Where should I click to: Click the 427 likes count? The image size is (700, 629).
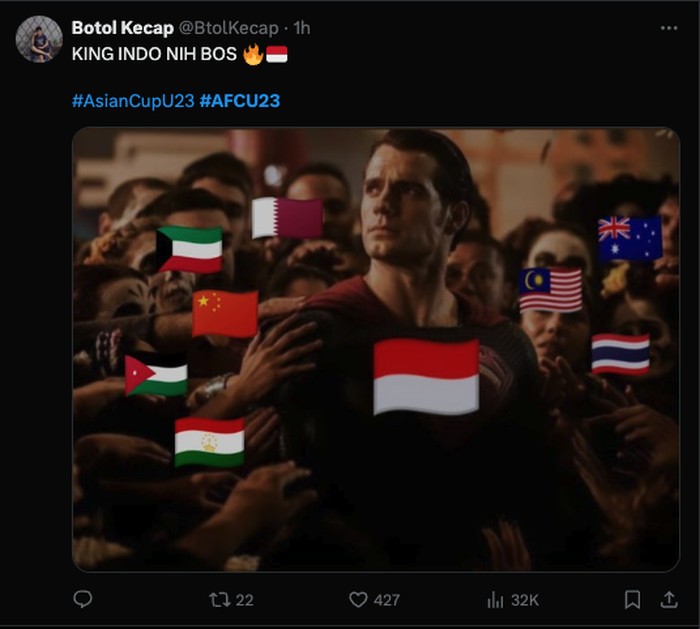point(387,600)
